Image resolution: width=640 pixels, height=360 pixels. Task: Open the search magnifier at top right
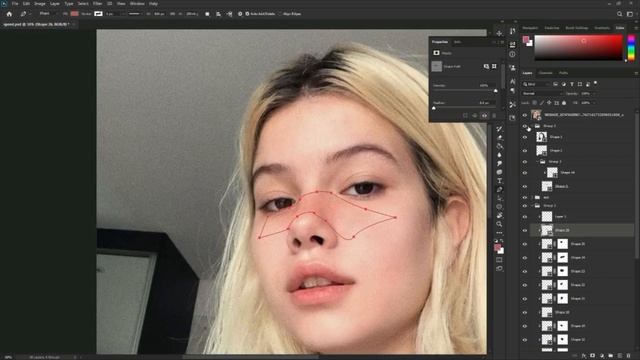click(x=620, y=14)
